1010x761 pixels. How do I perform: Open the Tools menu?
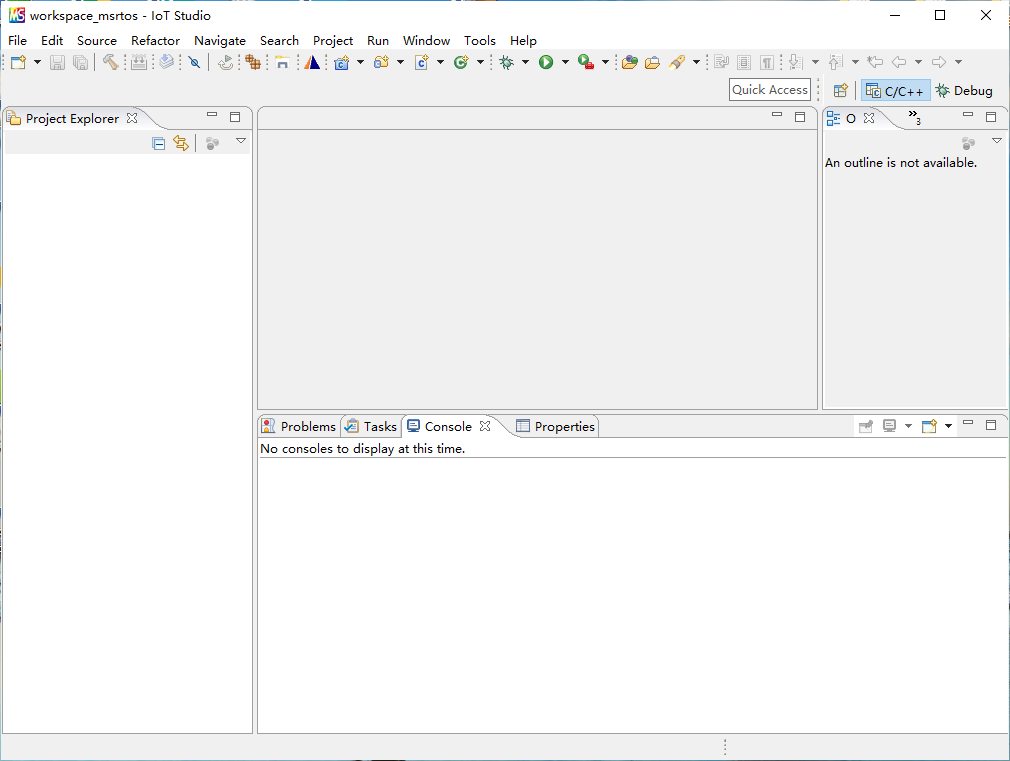click(x=479, y=41)
